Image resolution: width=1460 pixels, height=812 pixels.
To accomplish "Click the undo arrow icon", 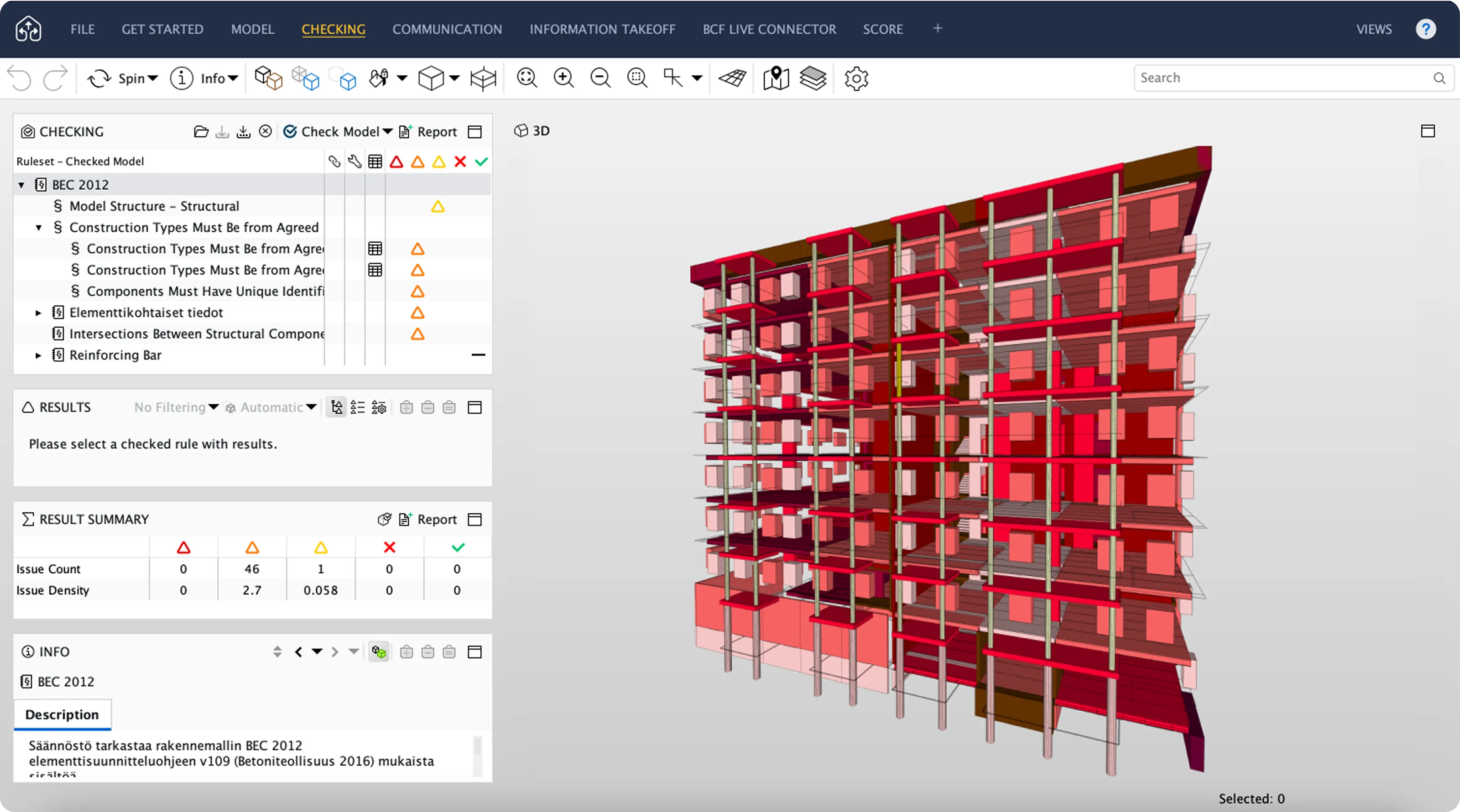I will coord(21,78).
